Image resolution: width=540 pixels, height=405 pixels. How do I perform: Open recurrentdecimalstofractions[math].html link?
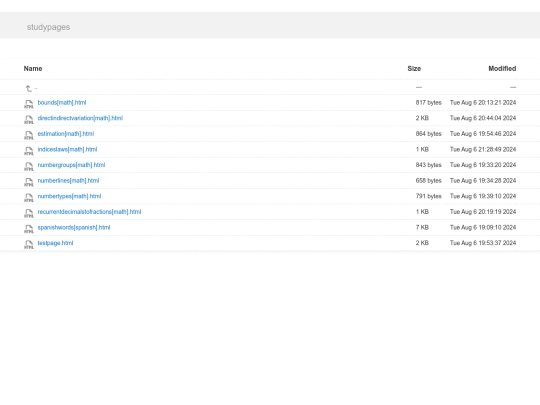89,212
